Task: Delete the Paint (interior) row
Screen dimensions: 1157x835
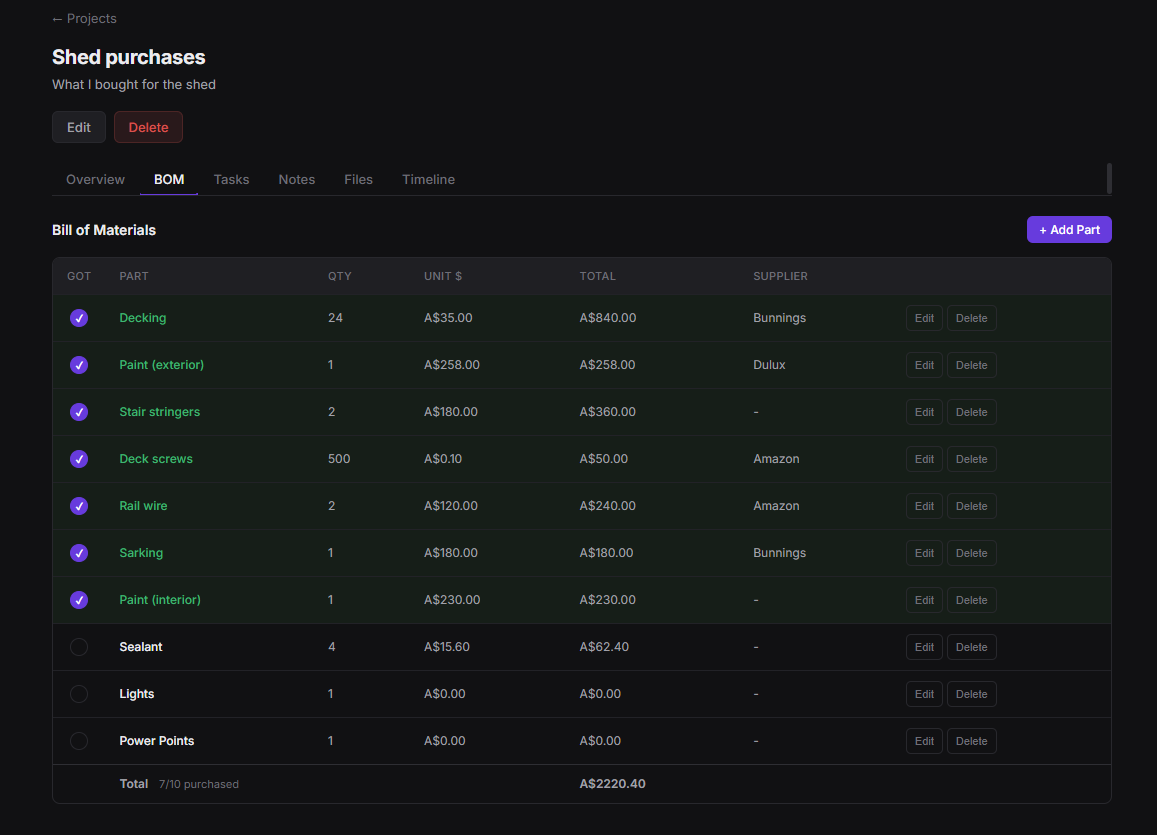Action: tap(971, 600)
